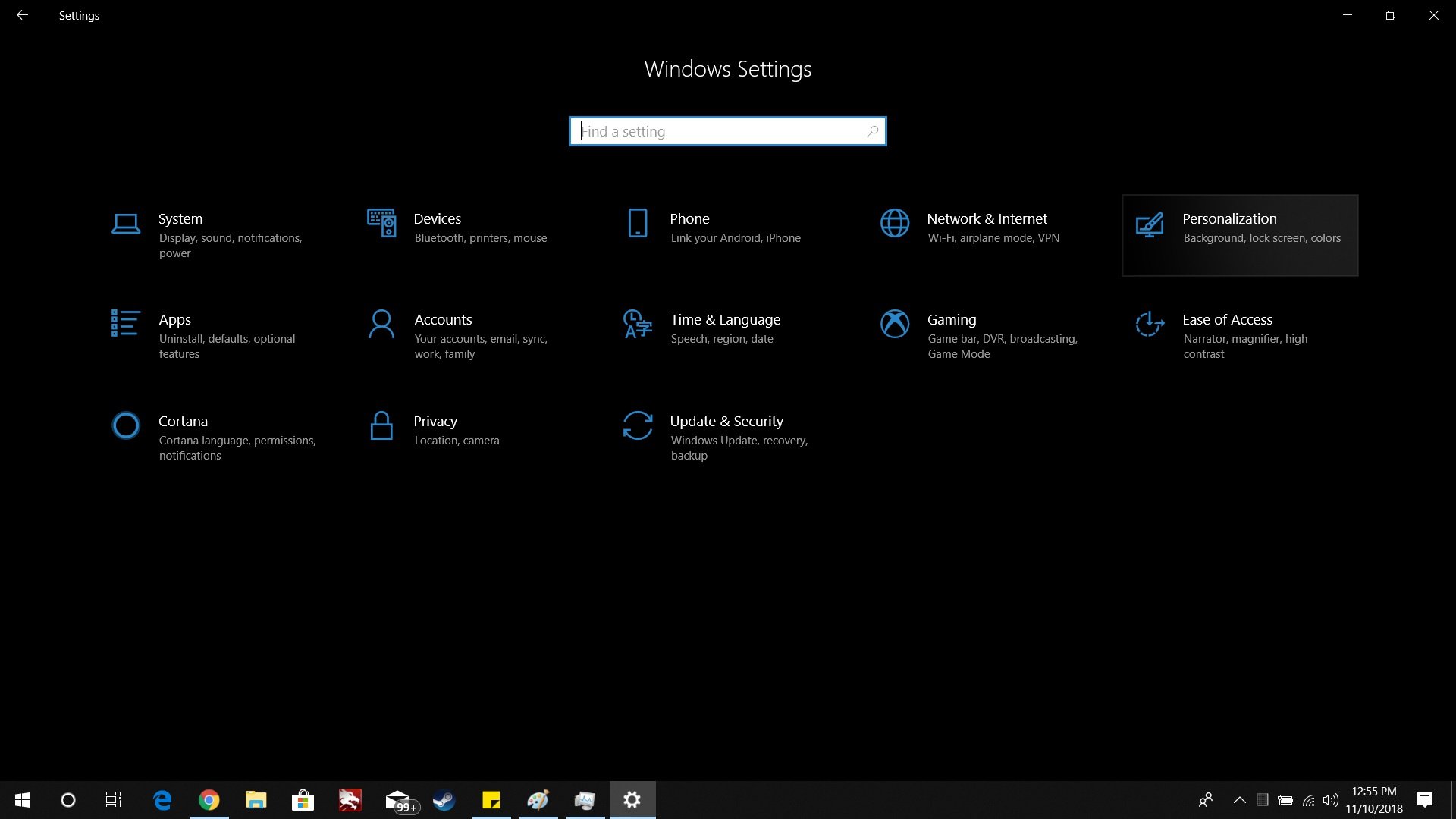
Task: Click 'Cortana language, permissions, notifications' description
Action: coord(237,448)
